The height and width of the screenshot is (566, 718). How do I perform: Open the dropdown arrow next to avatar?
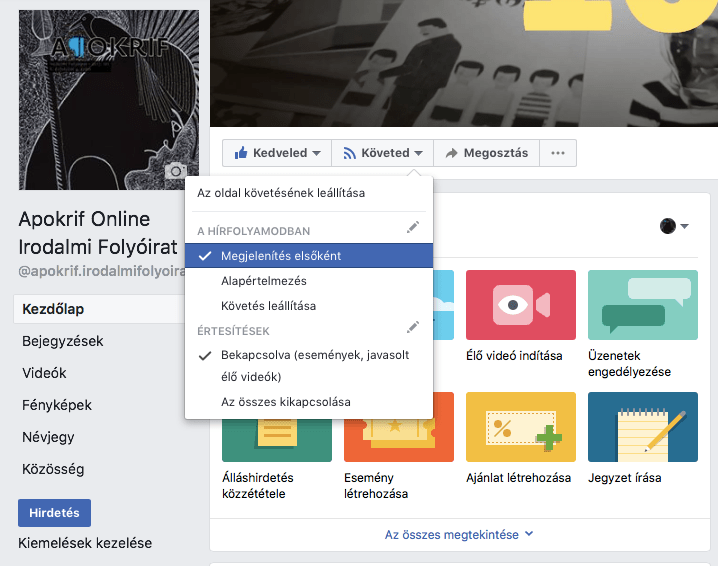[685, 226]
